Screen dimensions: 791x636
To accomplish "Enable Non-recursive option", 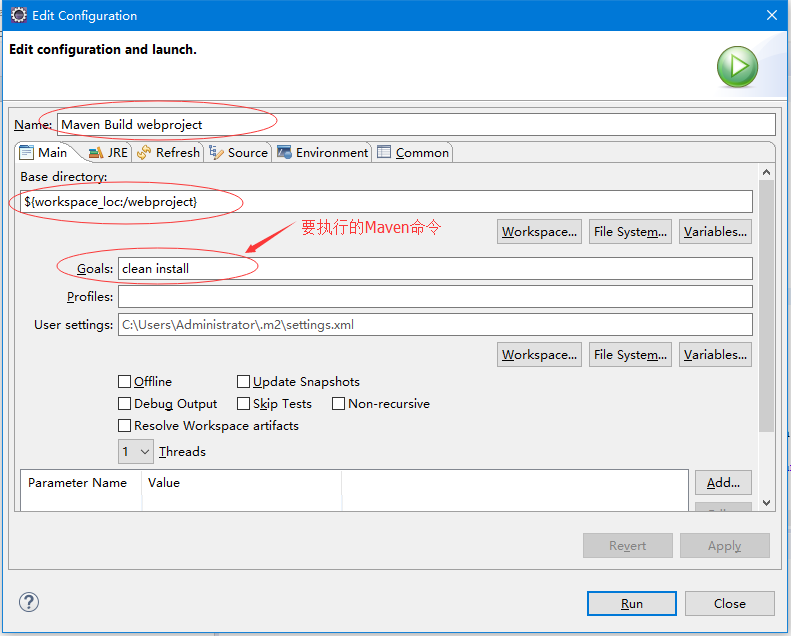I will [338, 403].
